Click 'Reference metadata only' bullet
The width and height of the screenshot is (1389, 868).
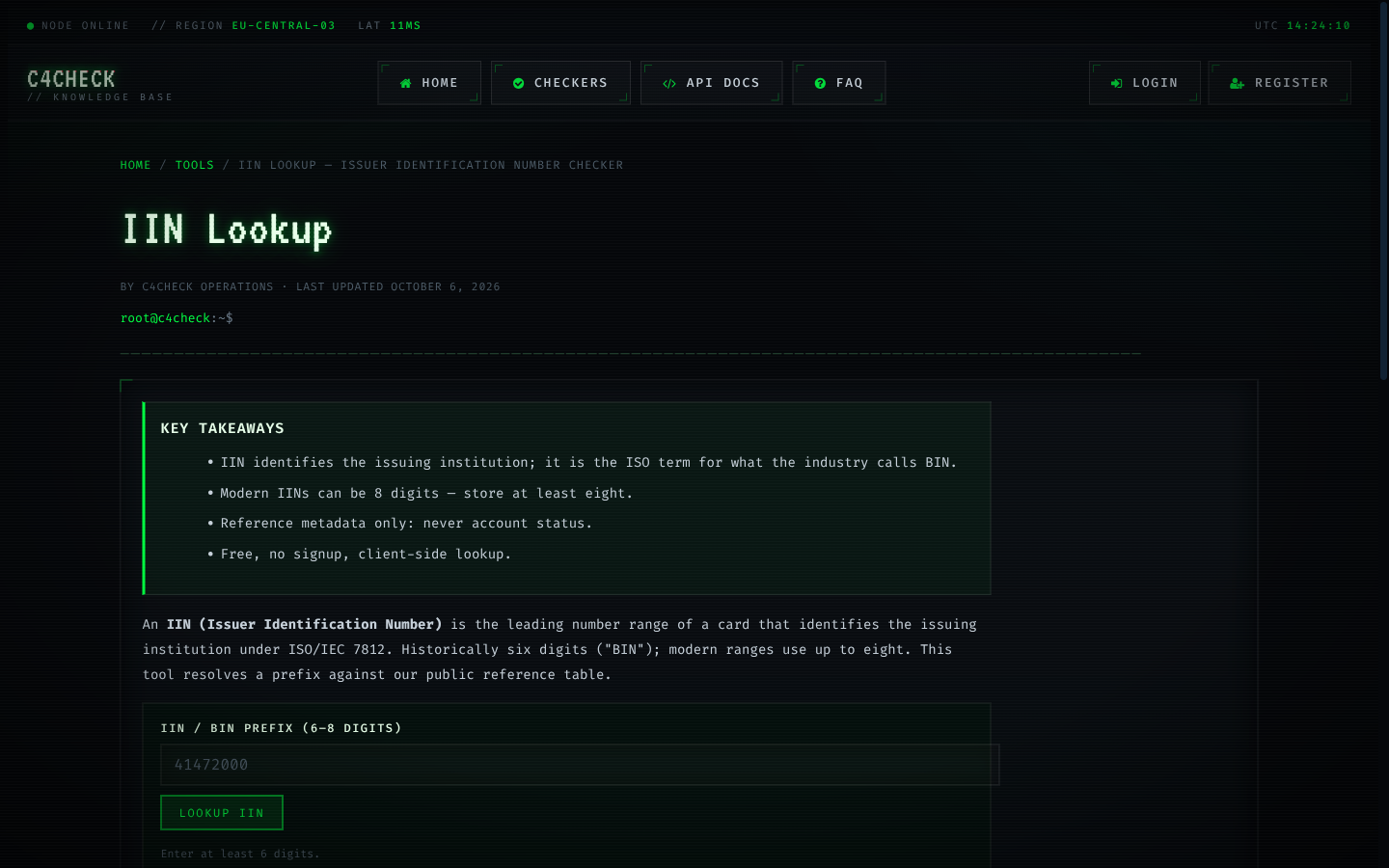pos(406,523)
